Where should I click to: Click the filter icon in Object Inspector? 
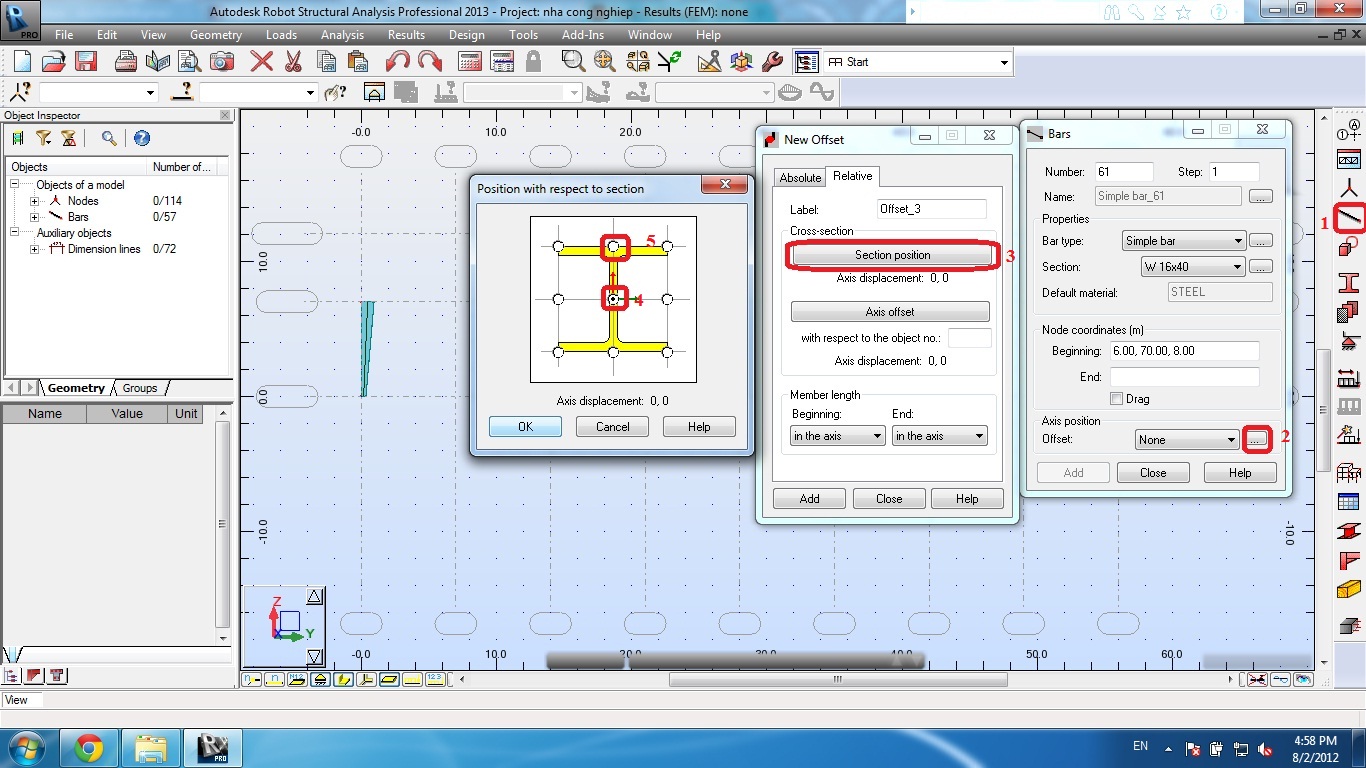(x=44, y=138)
